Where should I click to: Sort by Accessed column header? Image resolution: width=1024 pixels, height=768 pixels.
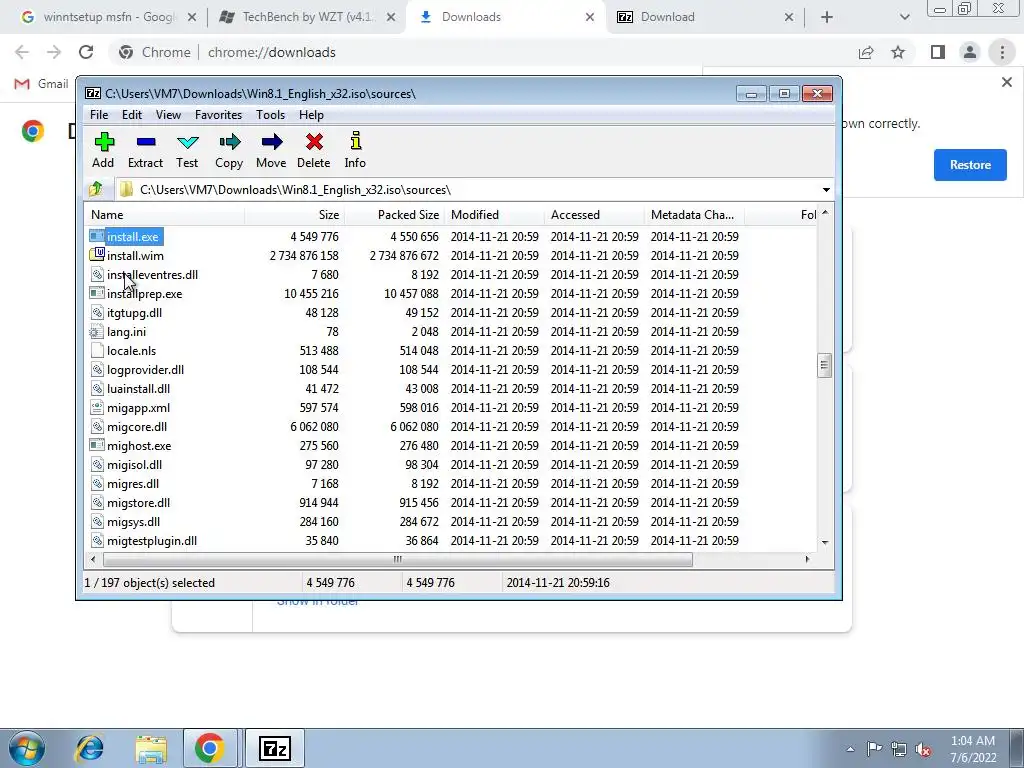pos(594,215)
